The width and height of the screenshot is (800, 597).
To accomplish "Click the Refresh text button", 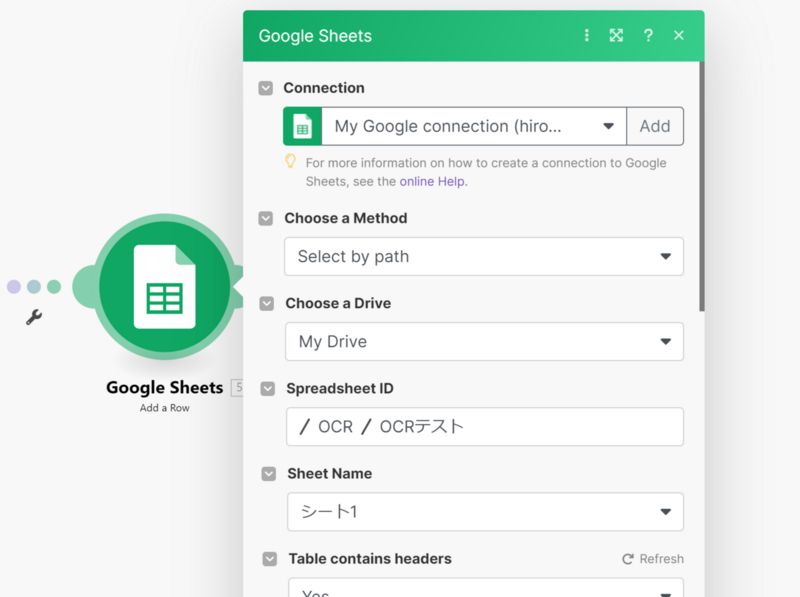I will pos(662,559).
